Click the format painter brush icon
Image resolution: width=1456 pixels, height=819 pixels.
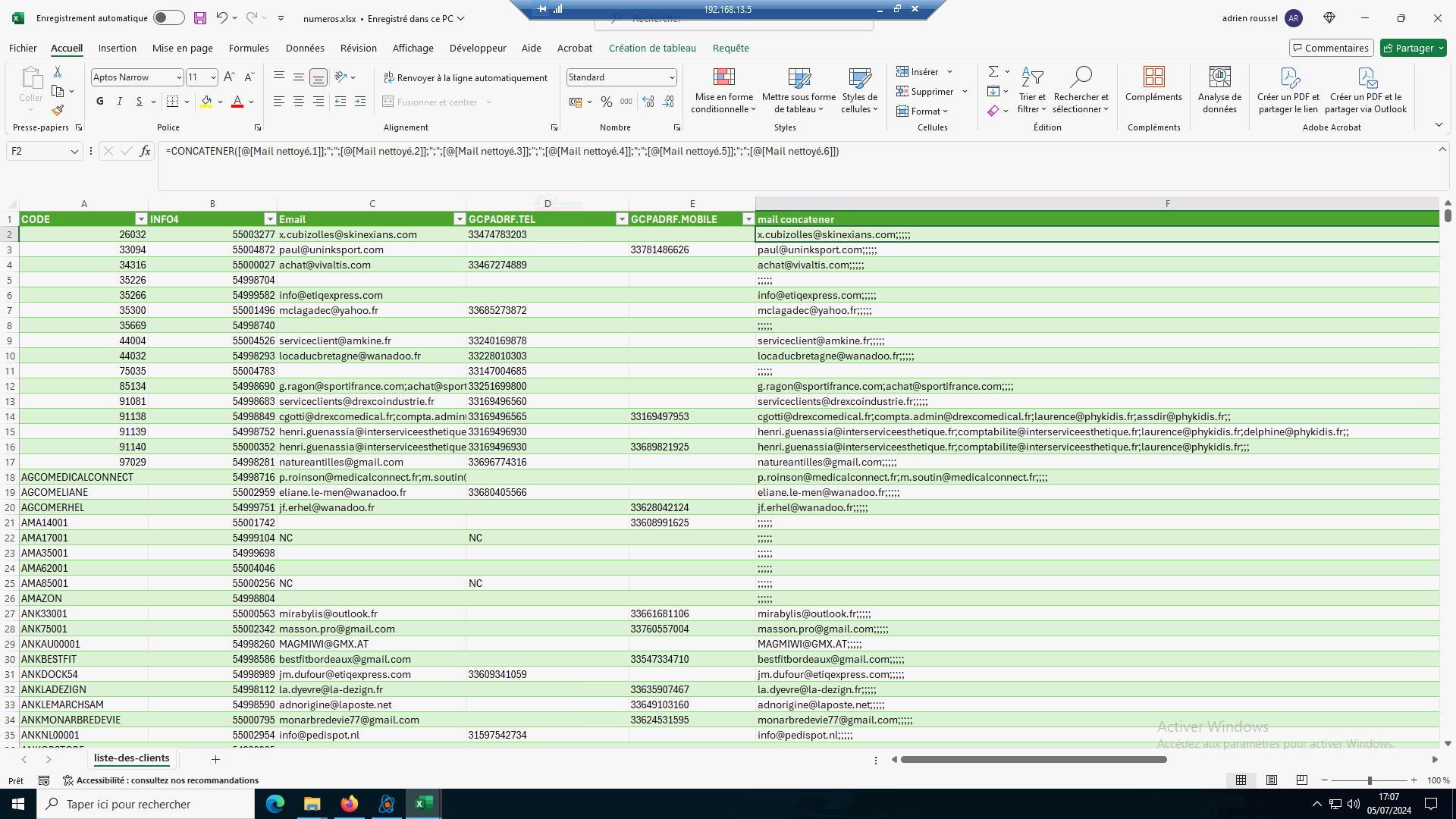58,111
